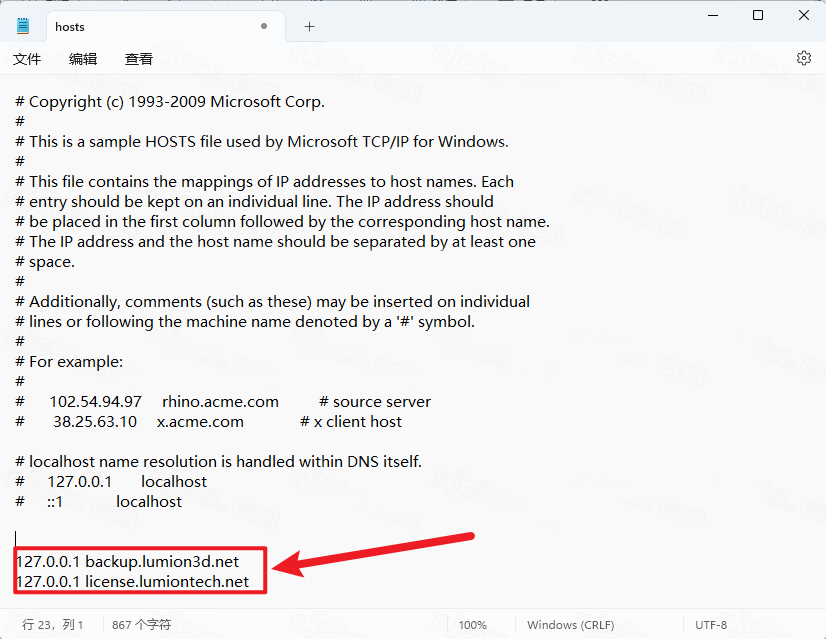Image resolution: width=826 pixels, height=639 pixels.
Task: Click the '# x client host' comment
Action: [351, 422]
